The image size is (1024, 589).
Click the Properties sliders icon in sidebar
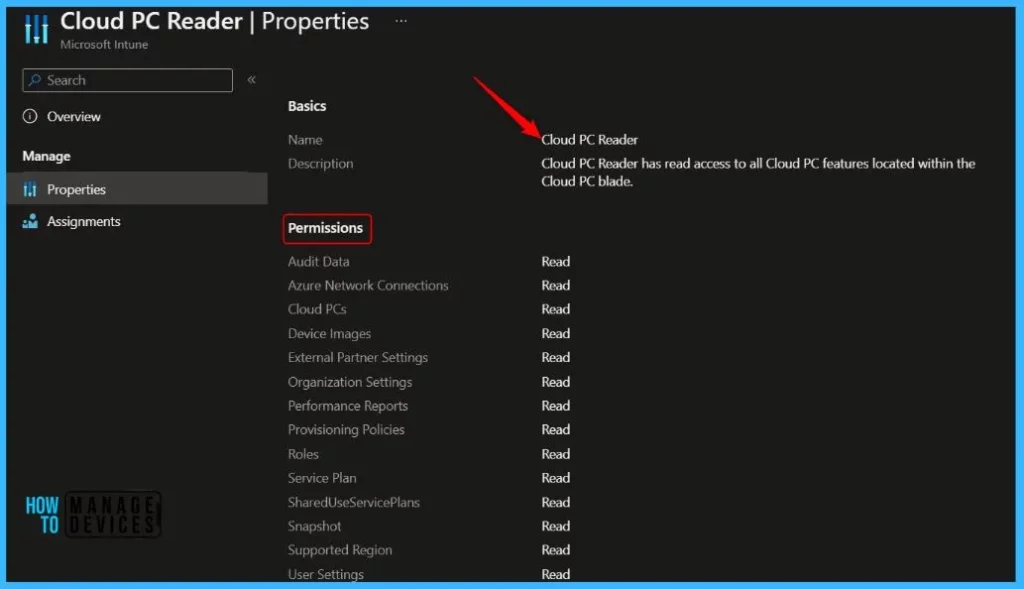coord(30,189)
